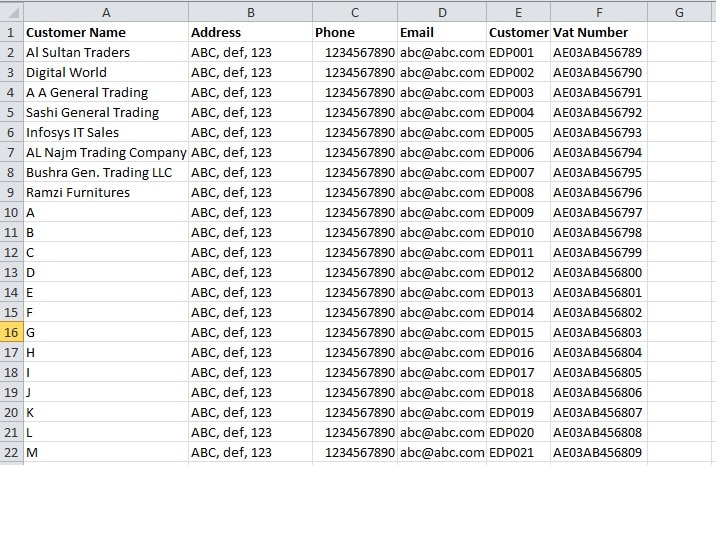Select row 16 header
The height and width of the screenshot is (547, 716).
[11, 332]
